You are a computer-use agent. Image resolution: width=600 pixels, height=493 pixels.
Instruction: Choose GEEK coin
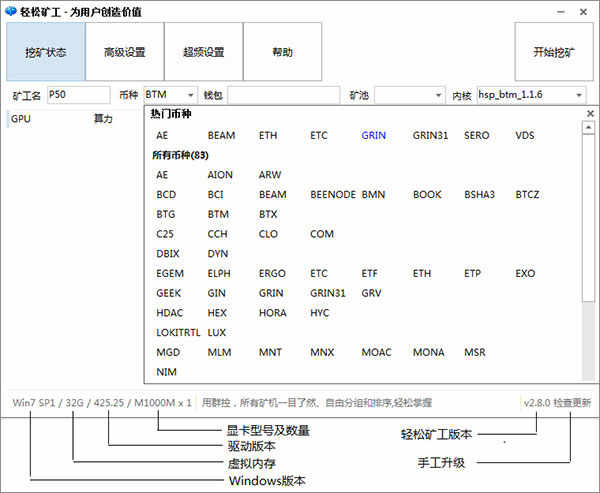coord(168,293)
